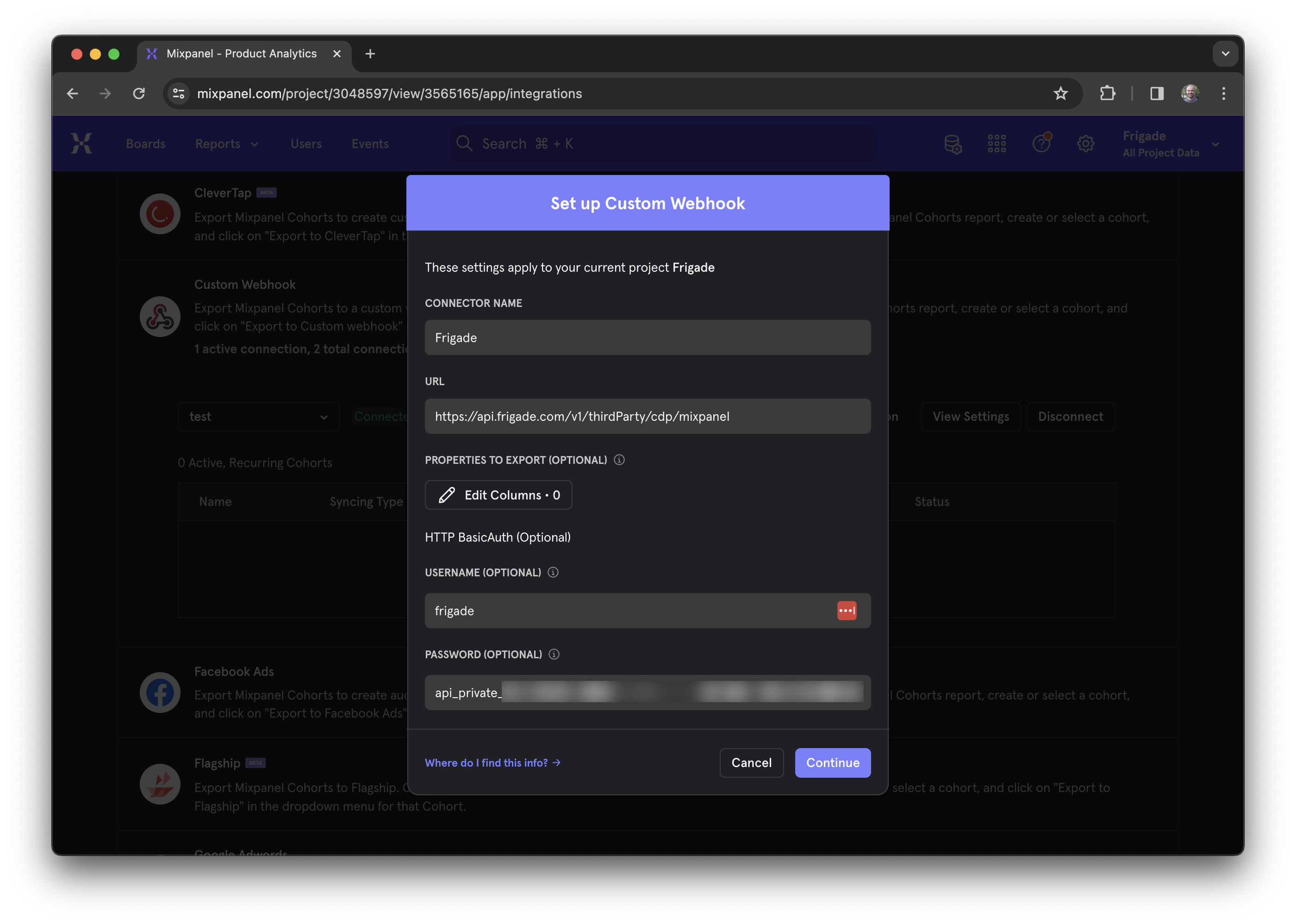Open the Chrome three-dot menu

click(1223, 94)
